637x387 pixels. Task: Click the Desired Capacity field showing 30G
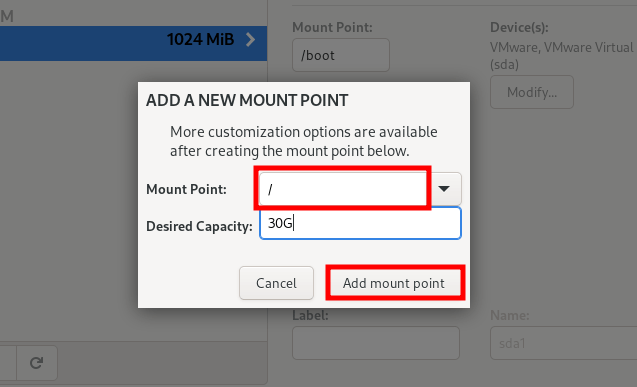[x=360, y=223]
